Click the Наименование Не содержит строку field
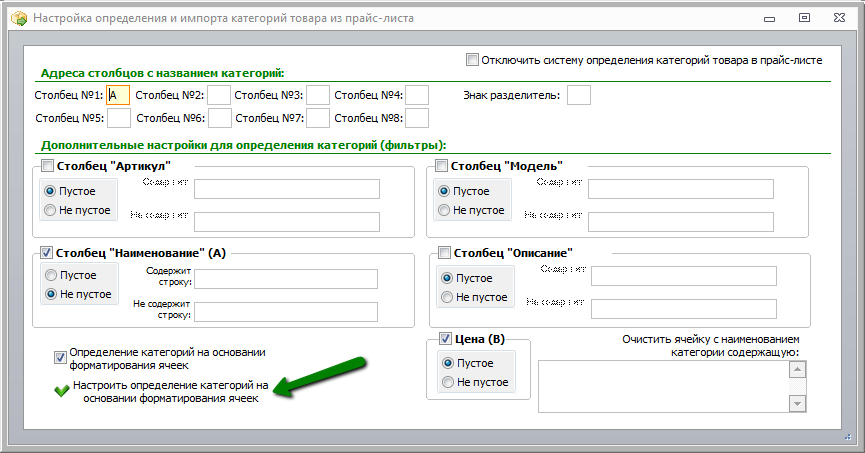 [x=286, y=312]
